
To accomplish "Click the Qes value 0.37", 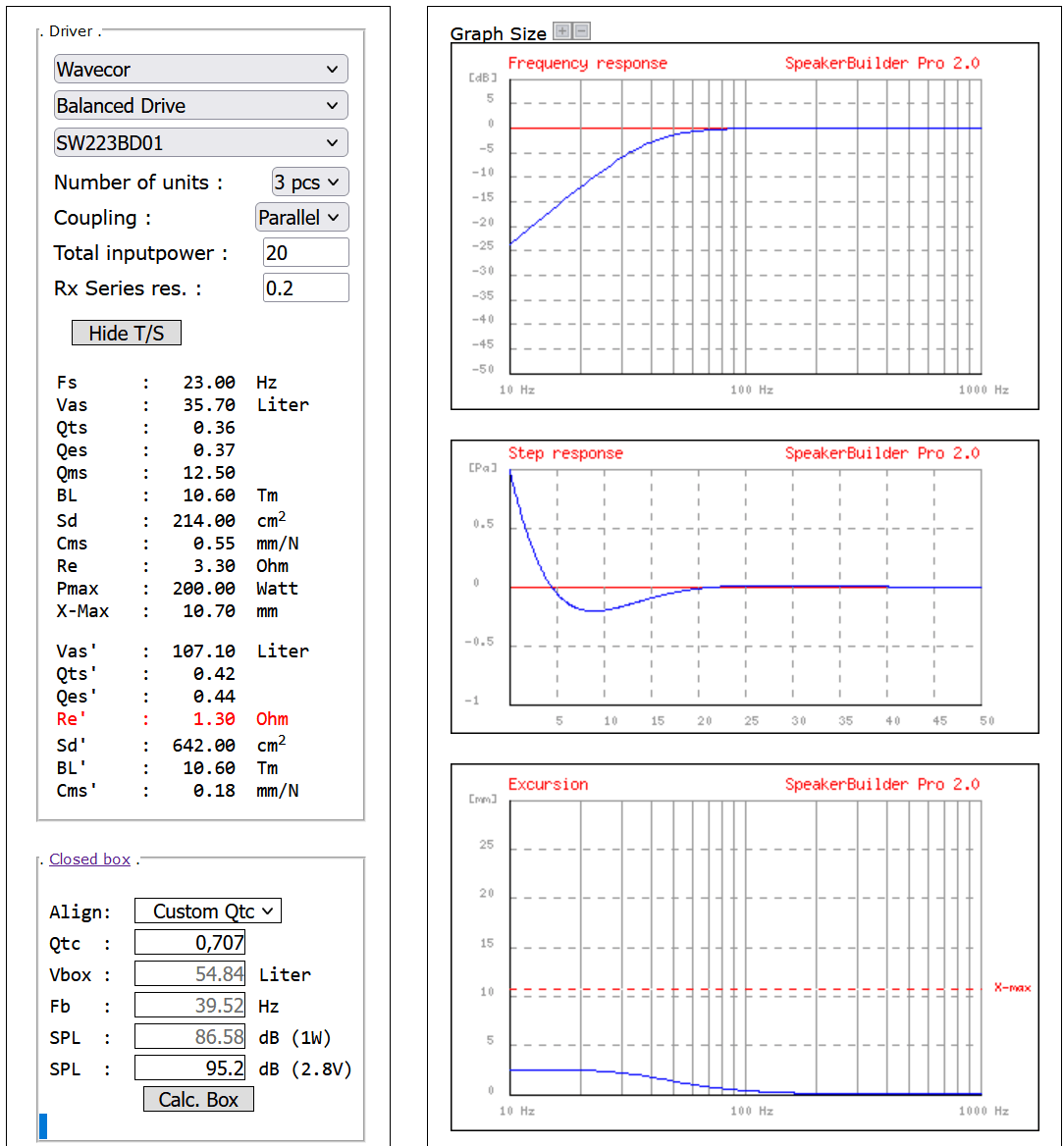I will pos(214,450).
